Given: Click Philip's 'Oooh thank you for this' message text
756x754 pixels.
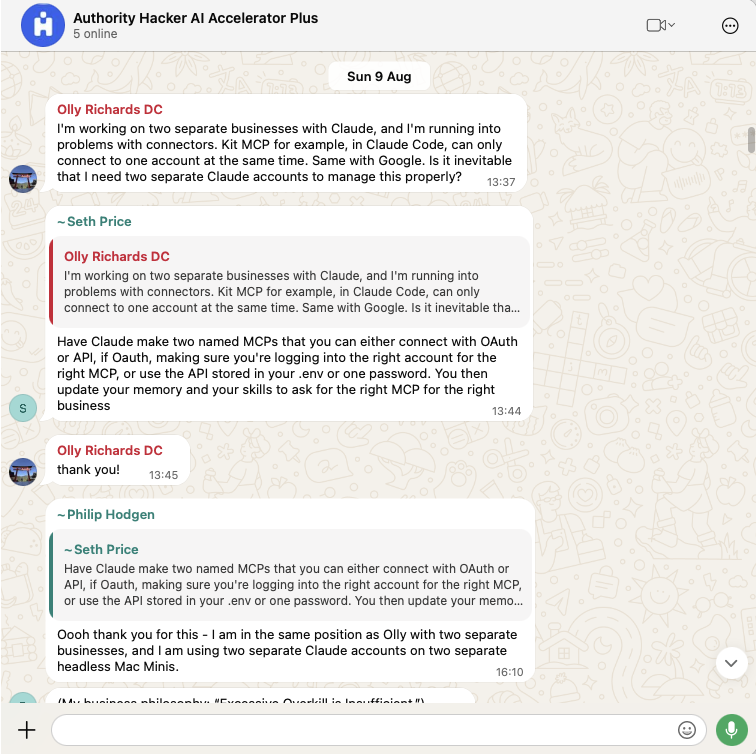Looking at the screenshot, I should (287, 650).
